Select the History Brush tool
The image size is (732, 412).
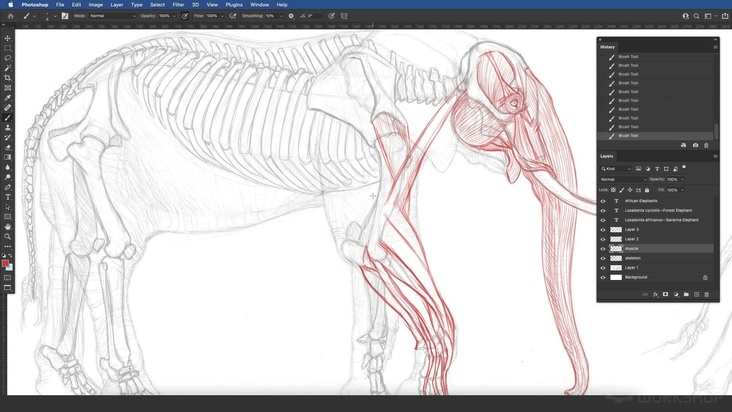pyautogui.click(x=7, y=138)
